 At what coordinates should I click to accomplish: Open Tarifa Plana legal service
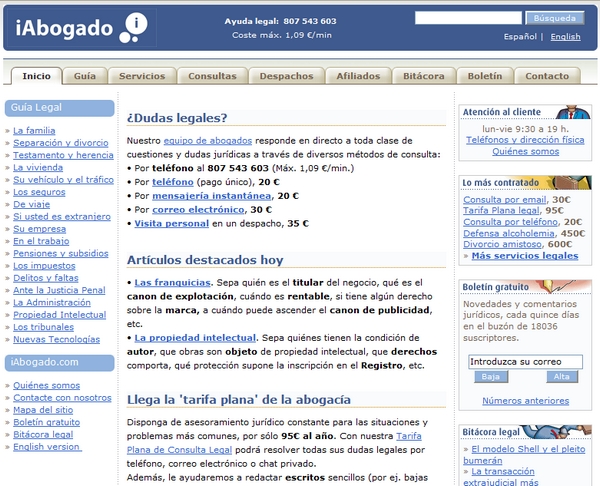click(501, 210)
